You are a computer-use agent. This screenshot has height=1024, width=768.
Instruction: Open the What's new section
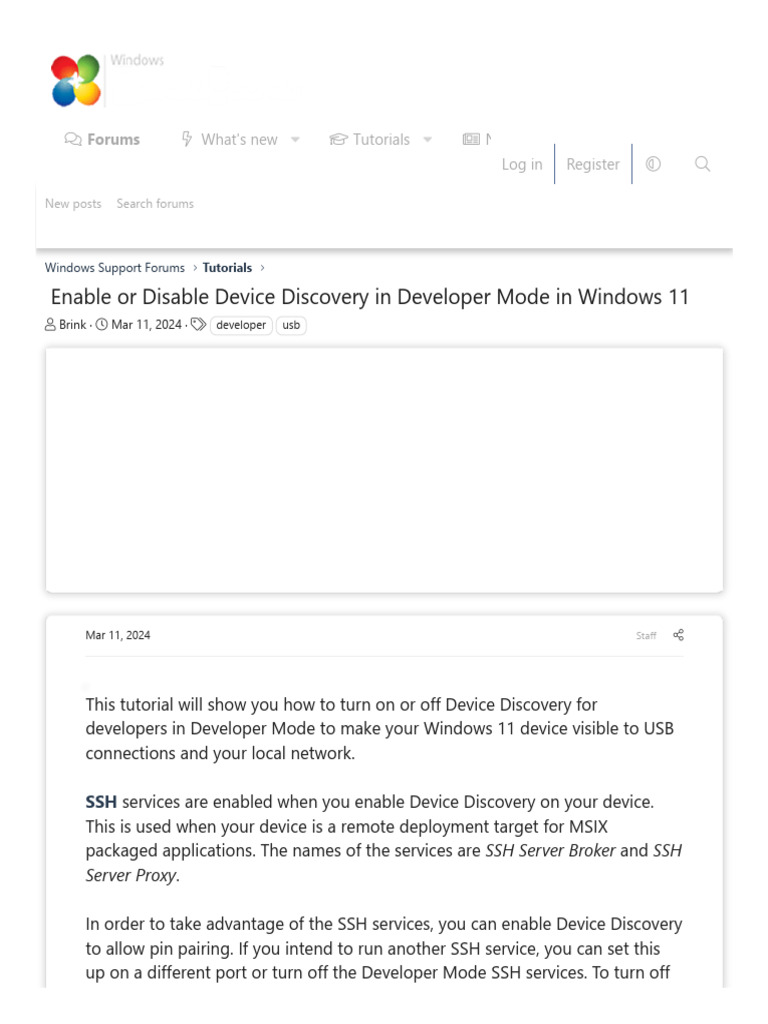(229, 139)
